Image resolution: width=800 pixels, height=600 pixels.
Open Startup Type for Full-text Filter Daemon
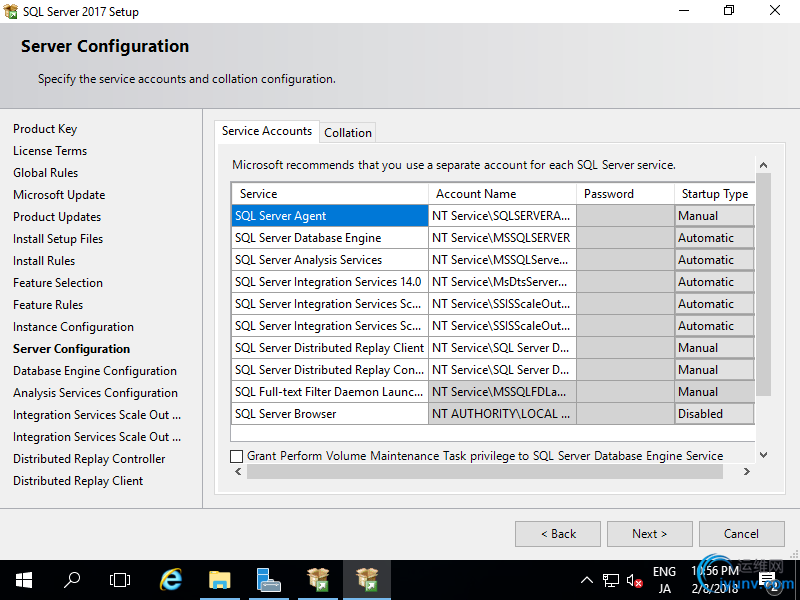tap(714, 391)
